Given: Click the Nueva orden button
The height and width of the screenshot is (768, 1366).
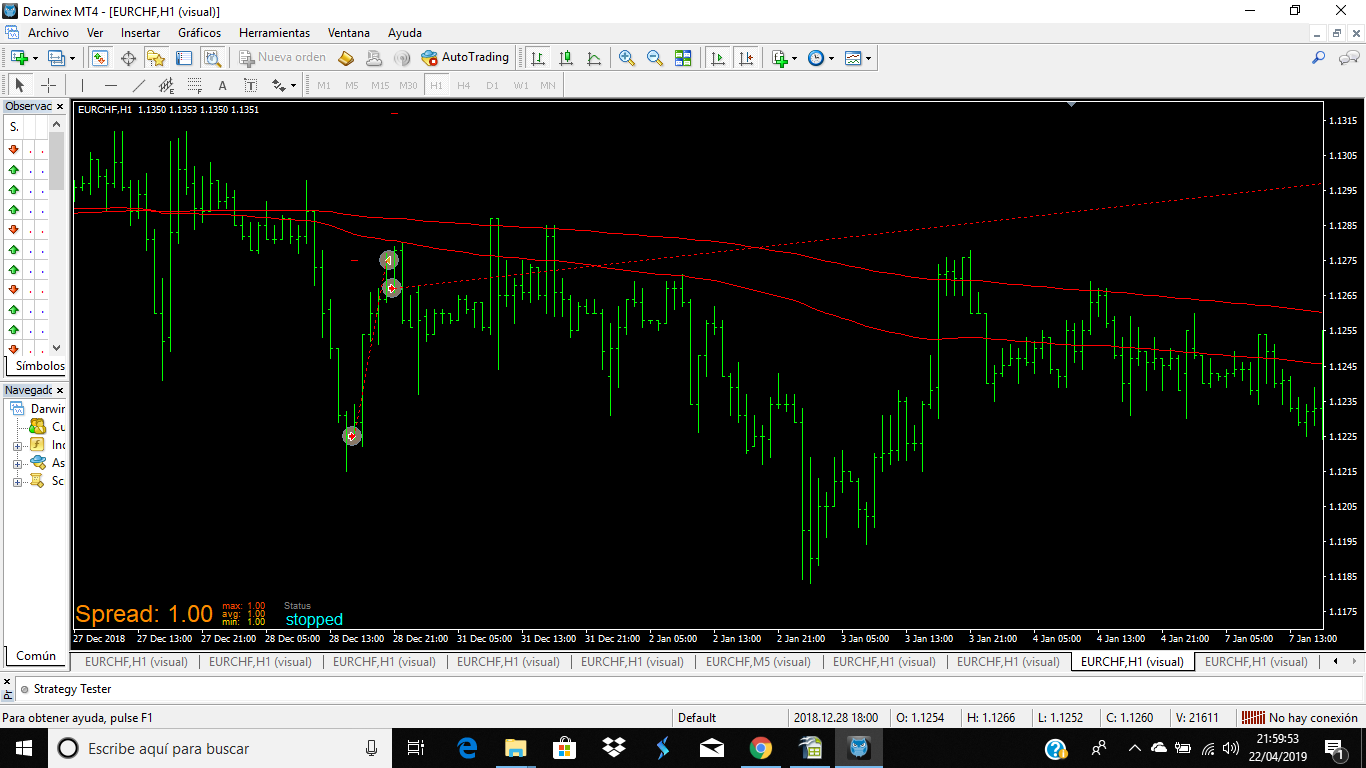Looking at the screenshot, I should [283, 58].
